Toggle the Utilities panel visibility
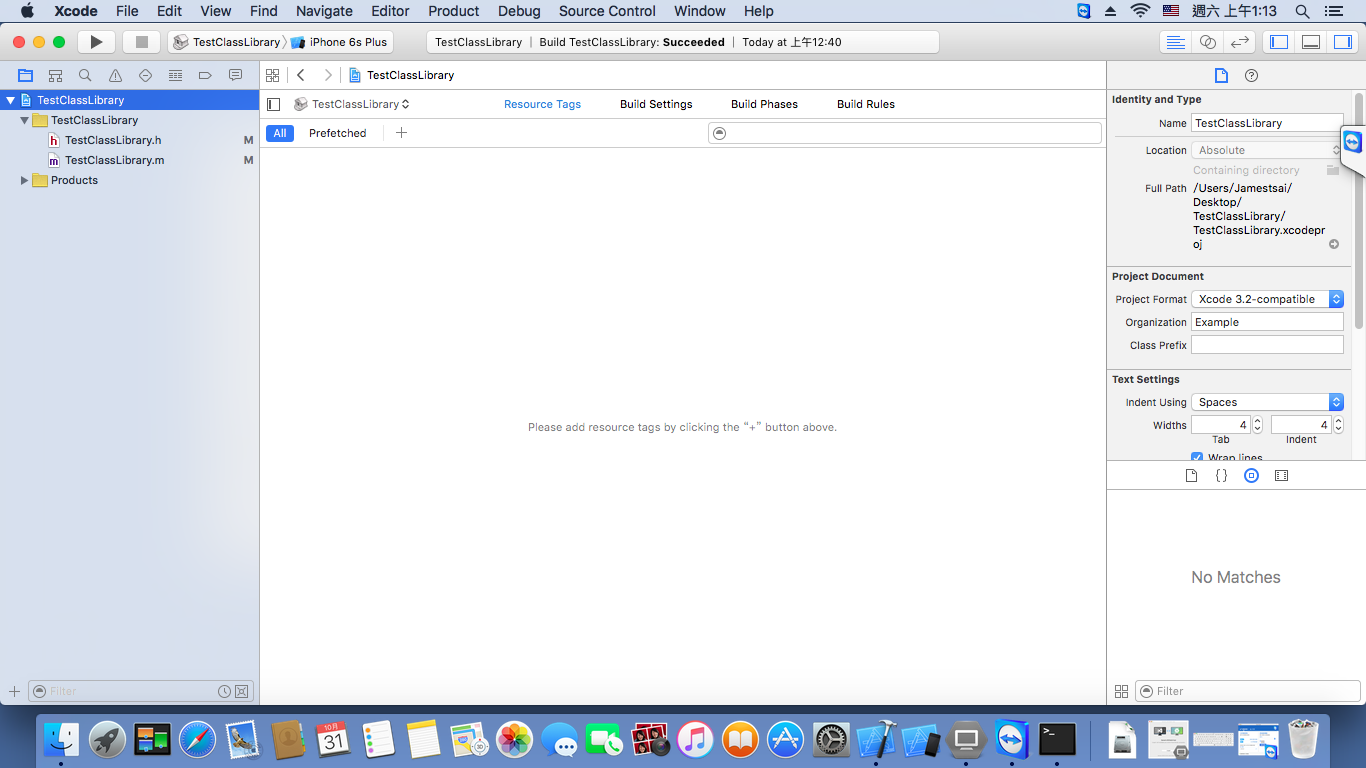The width and height of the screenshot is (1366, 768). [x=1342, y=42]
